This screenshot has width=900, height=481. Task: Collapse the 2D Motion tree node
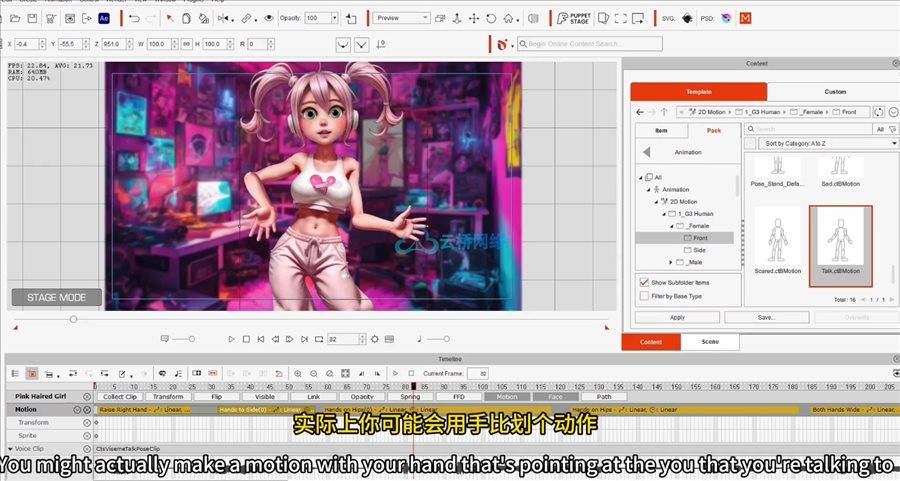click(657, 201)
